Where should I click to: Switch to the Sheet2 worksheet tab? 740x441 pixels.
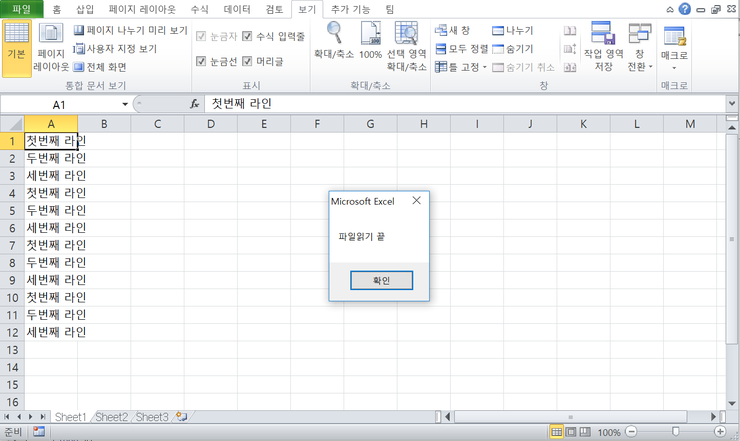tap(112, 416)
